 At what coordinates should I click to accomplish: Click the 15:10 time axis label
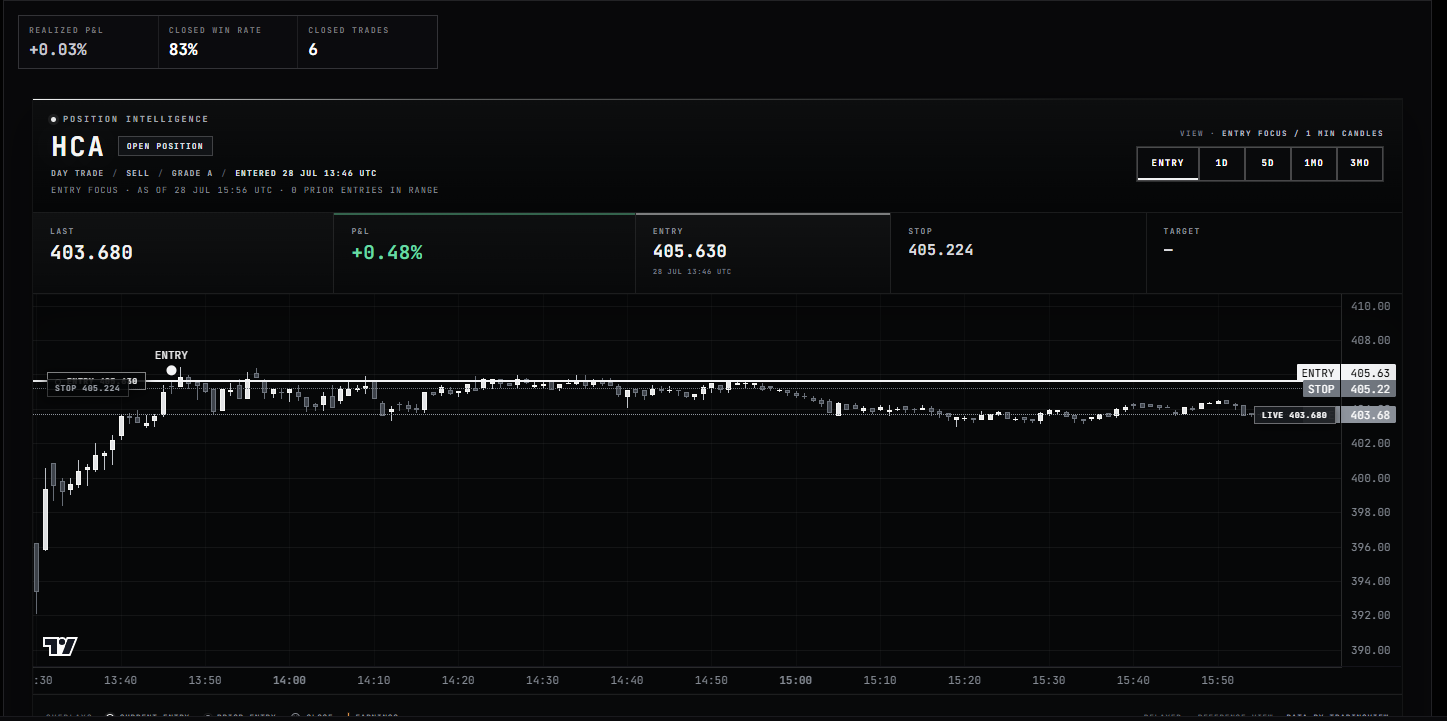coord(880,680)
